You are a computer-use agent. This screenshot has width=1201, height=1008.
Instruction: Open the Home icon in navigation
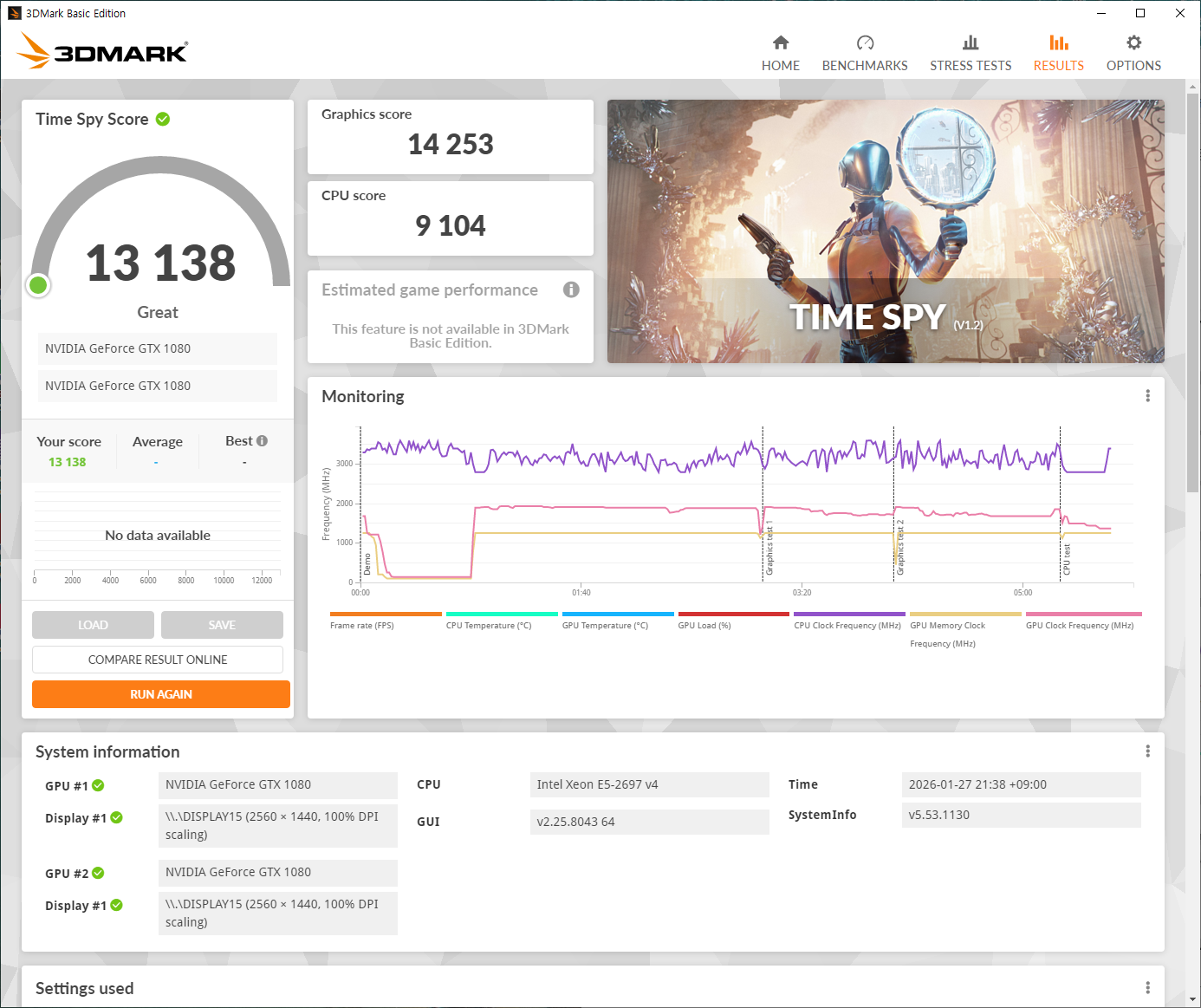click(781, 42)
